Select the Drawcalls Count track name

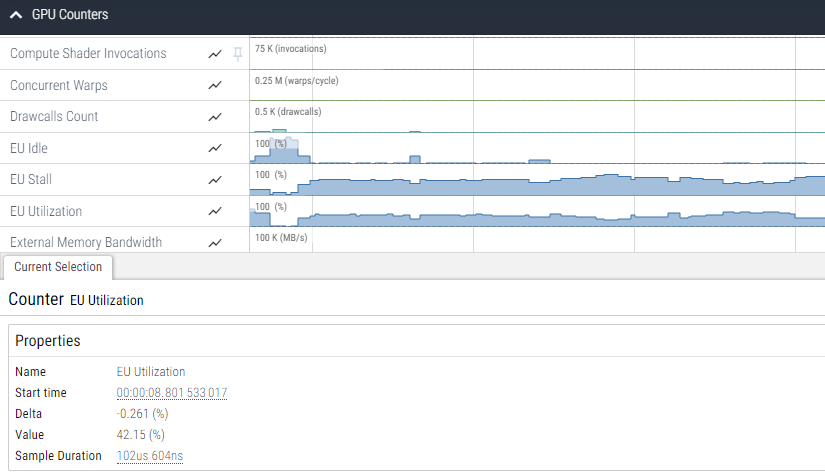coord(54,116)
